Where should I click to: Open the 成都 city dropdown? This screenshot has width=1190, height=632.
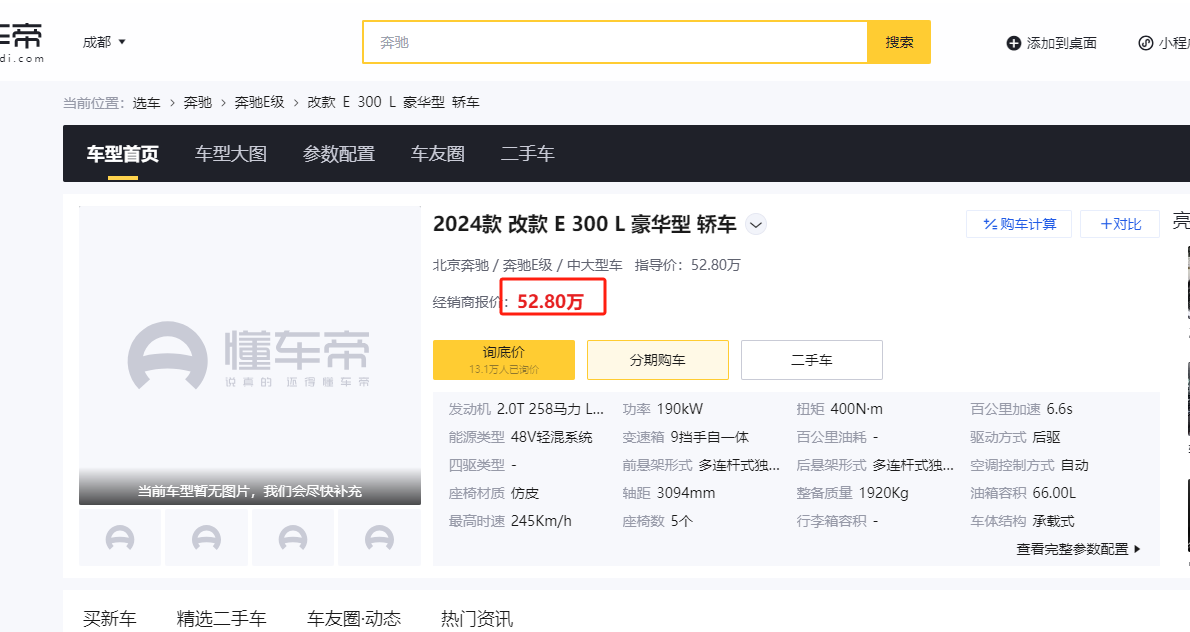(x=104, y=42)
